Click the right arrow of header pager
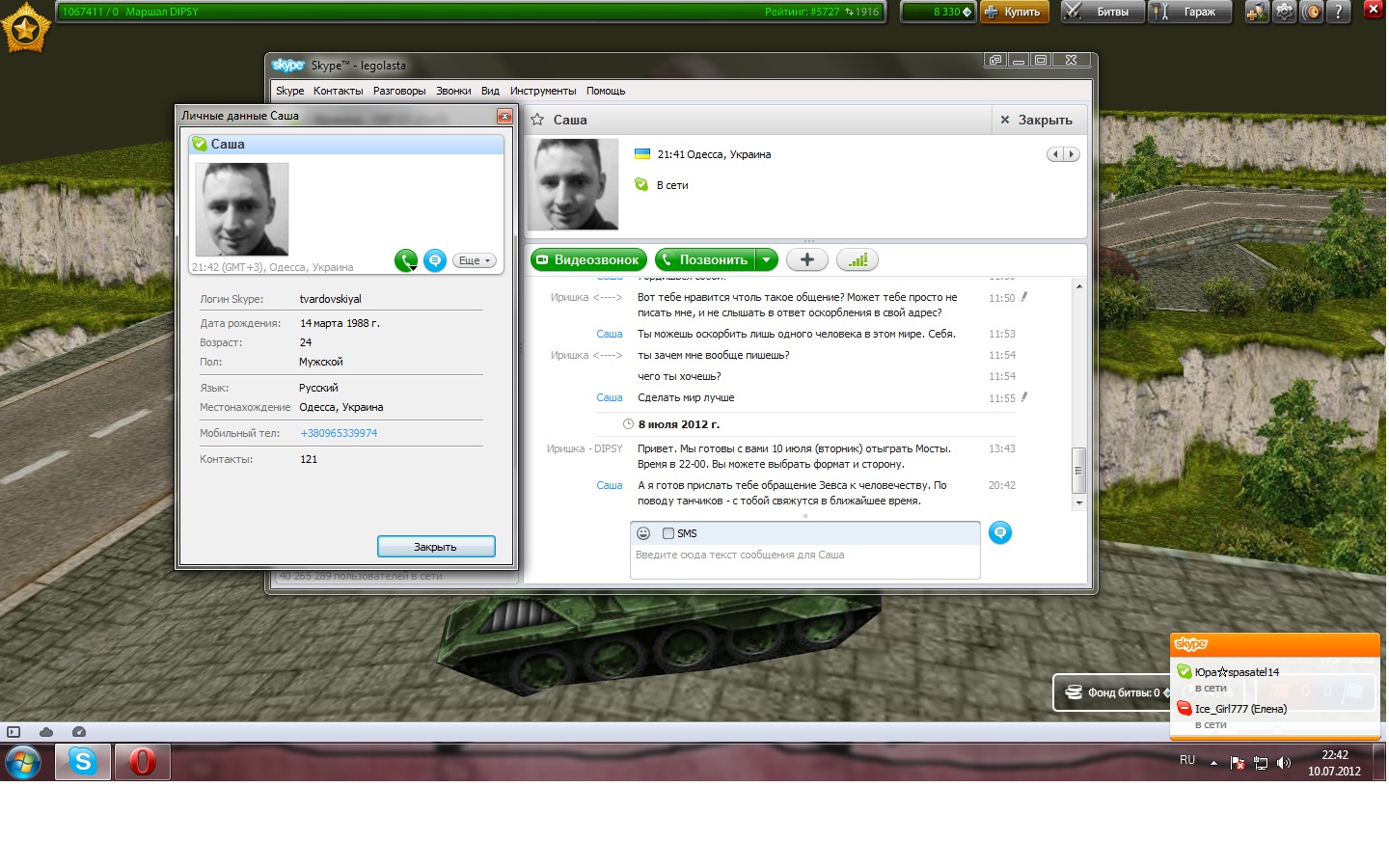The width and height of the screenshot is (1389, 868). [x=1072, y=154]
